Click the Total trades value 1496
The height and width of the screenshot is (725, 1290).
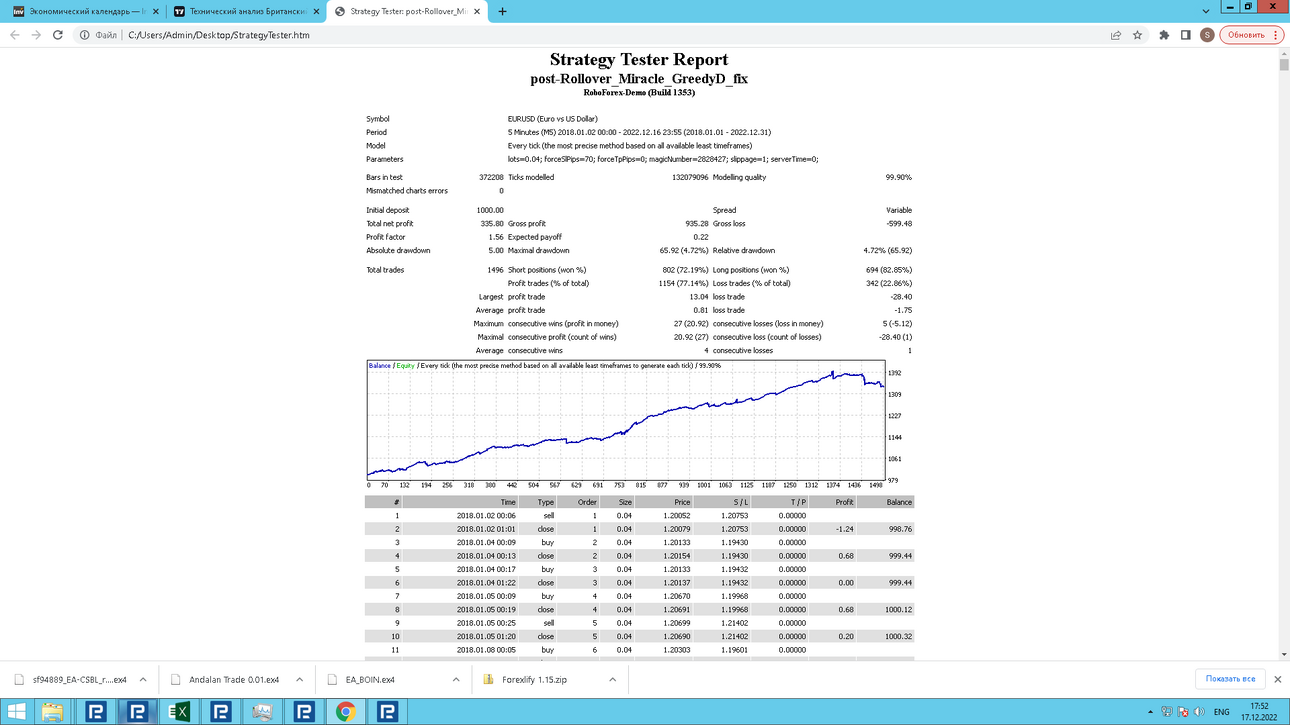(495, 270)
